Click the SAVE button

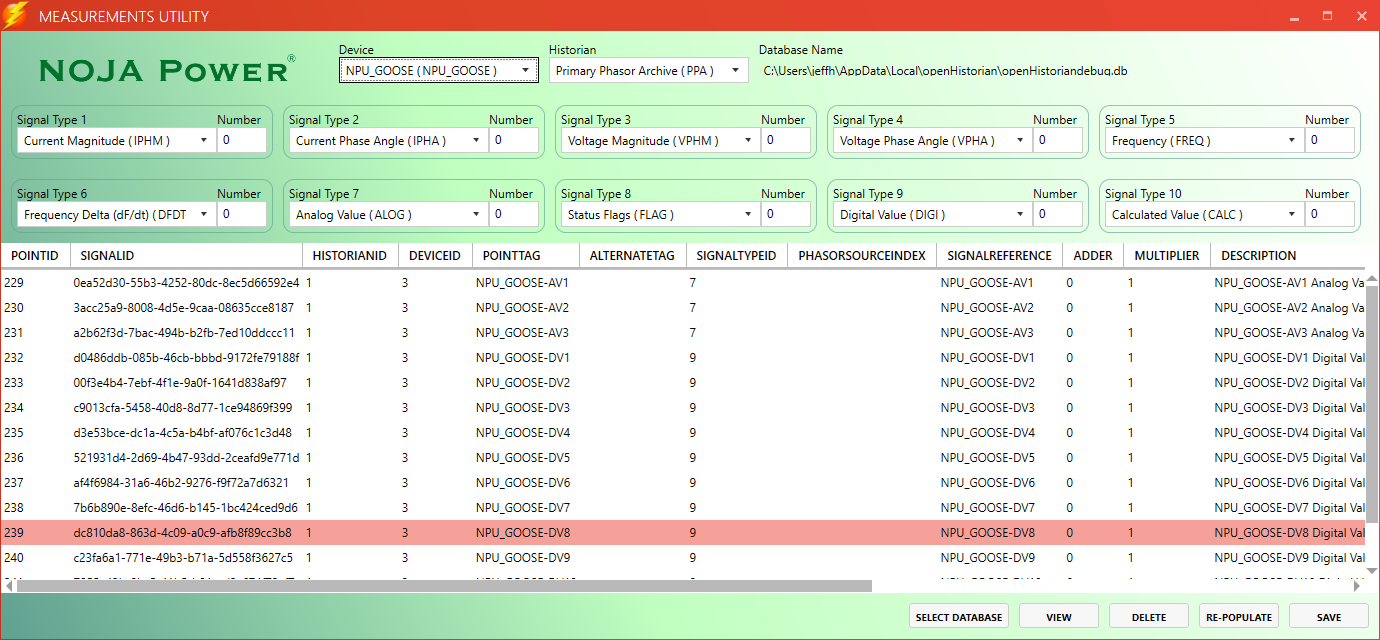(x=1328, y=617)
